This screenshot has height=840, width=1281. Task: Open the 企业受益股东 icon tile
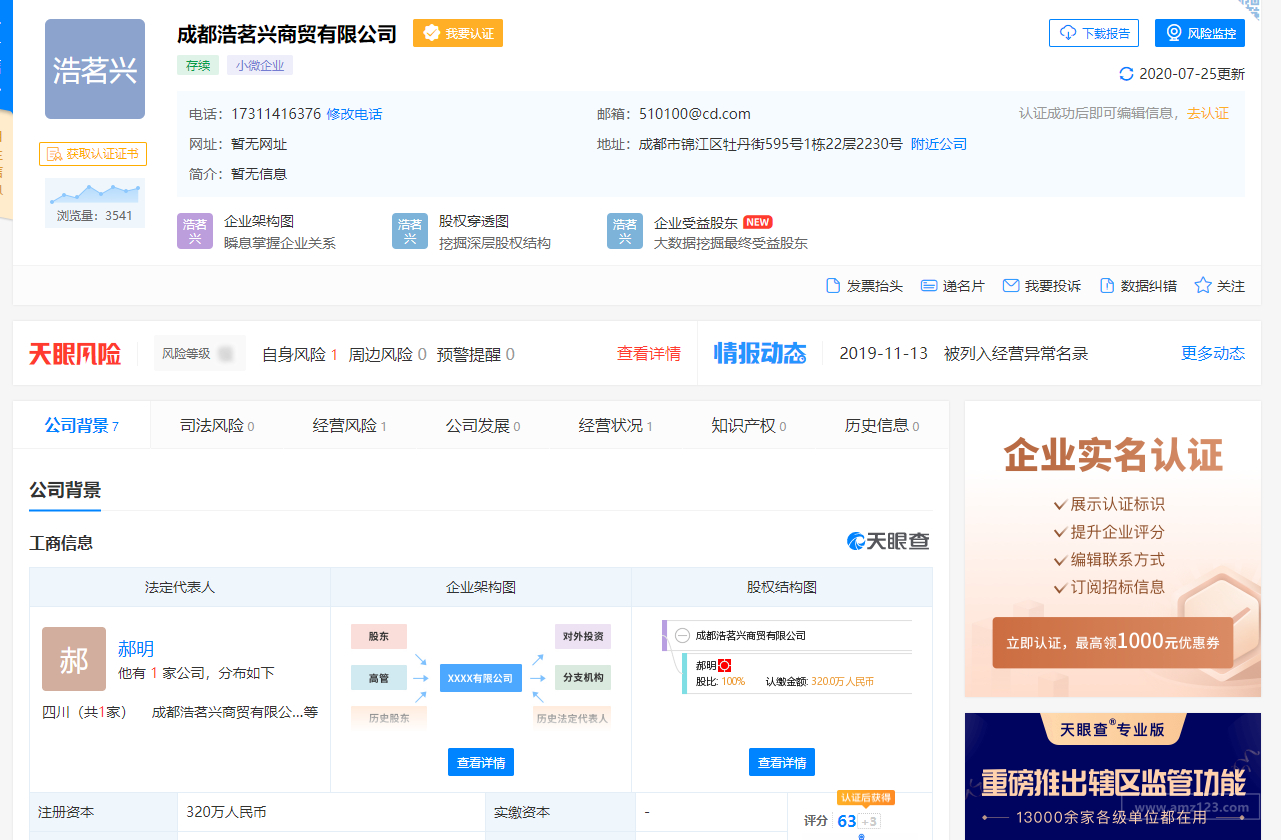[x=625, y=231]
